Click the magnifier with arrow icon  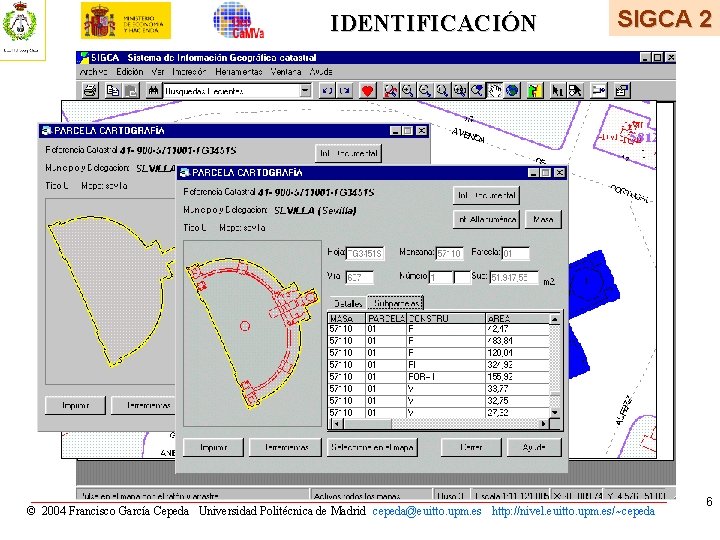477,90
